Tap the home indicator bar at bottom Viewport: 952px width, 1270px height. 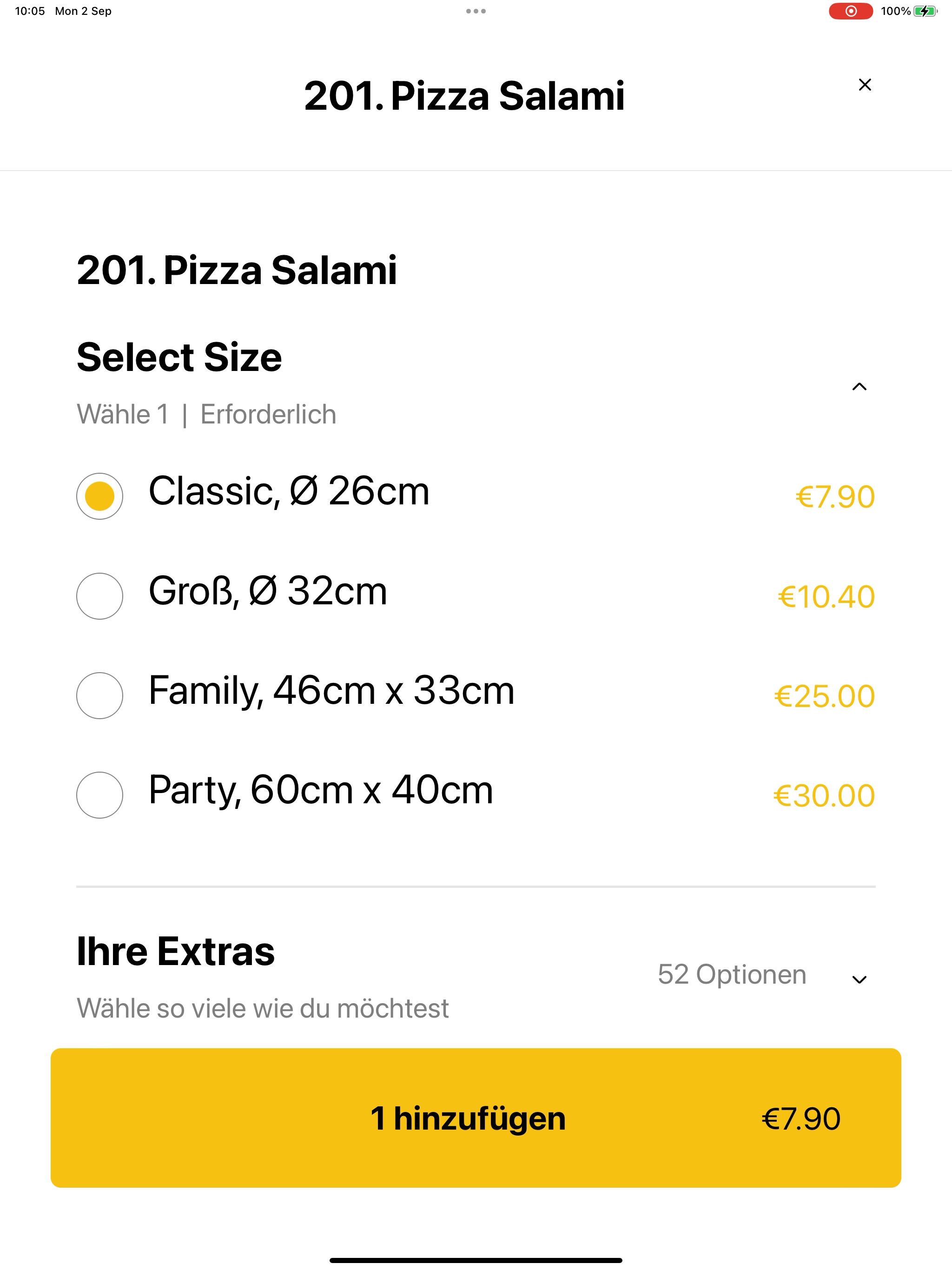pos(476,1260)
